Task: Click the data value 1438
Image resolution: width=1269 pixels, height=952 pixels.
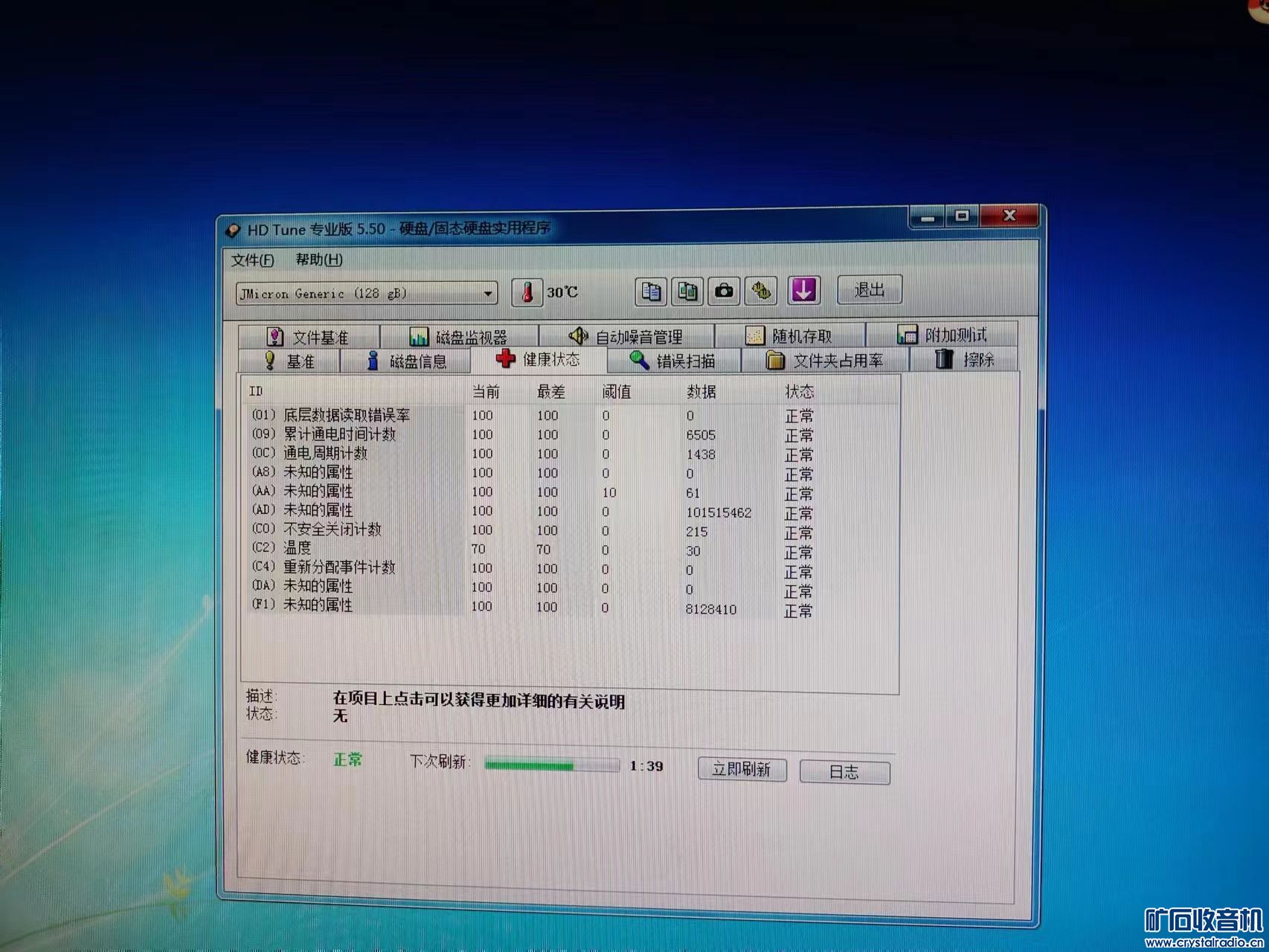Action: click(x=701, y=454)
